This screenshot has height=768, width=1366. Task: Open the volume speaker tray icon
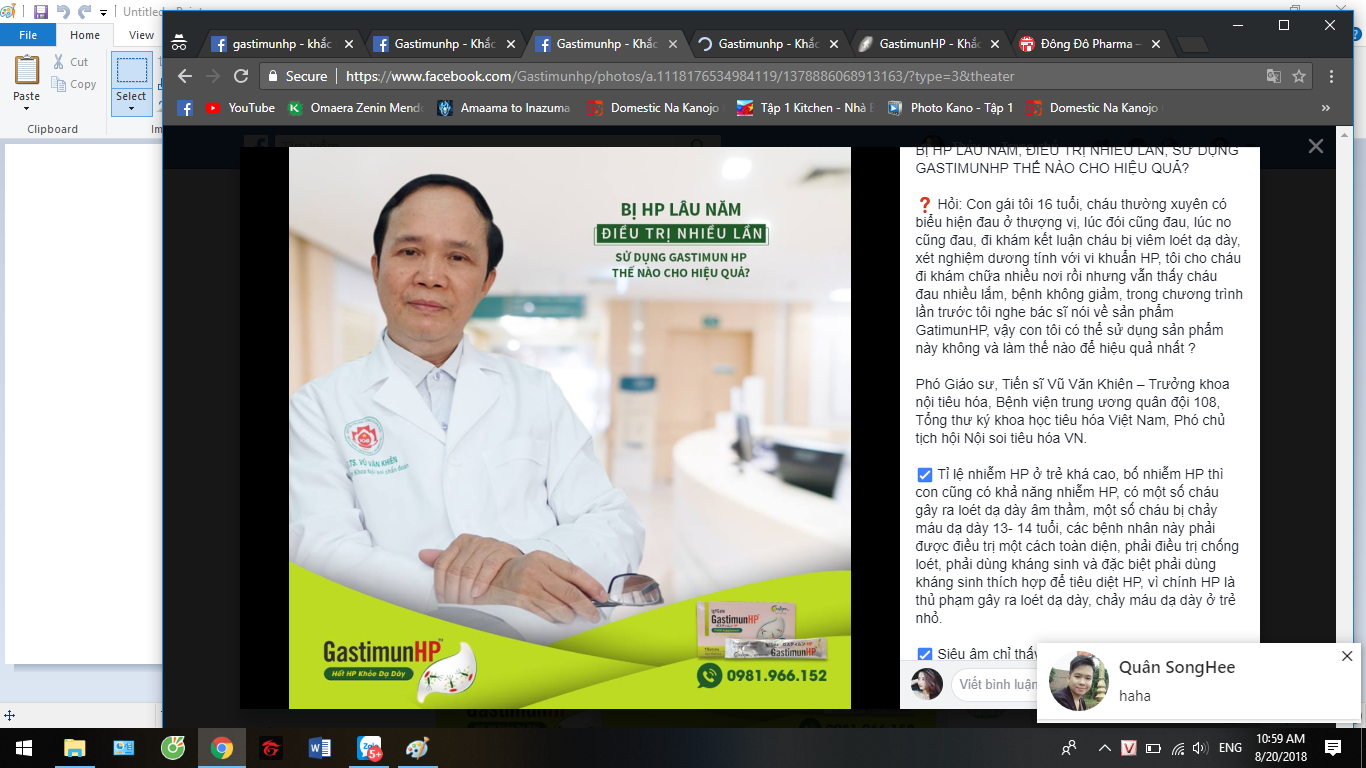(x=1201, y=747)
